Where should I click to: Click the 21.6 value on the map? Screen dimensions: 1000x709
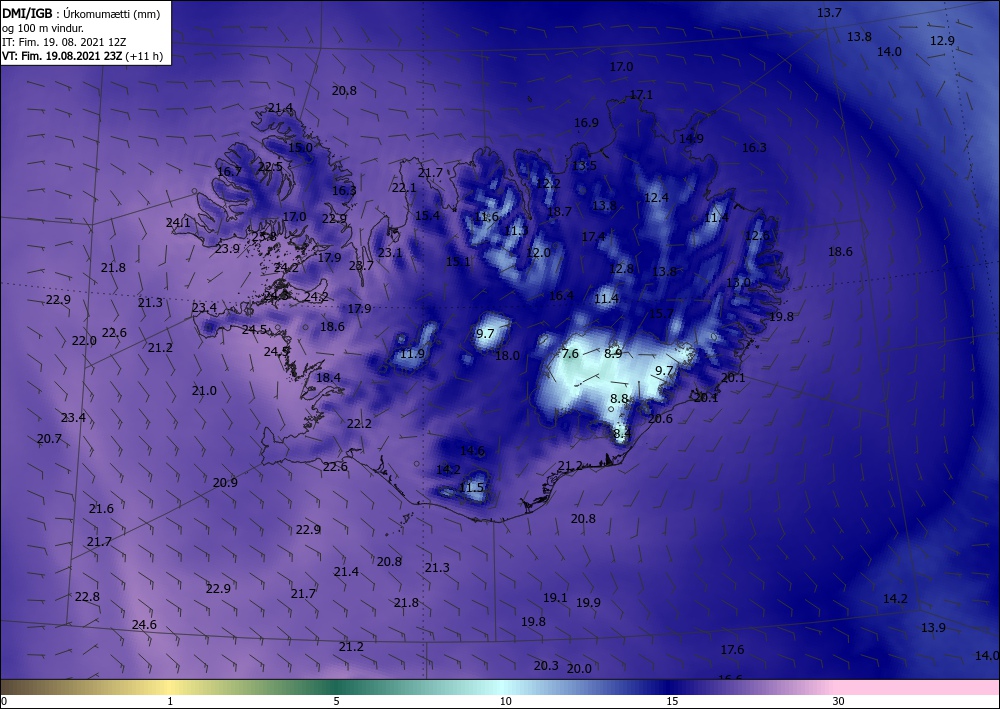coord(101,509)
